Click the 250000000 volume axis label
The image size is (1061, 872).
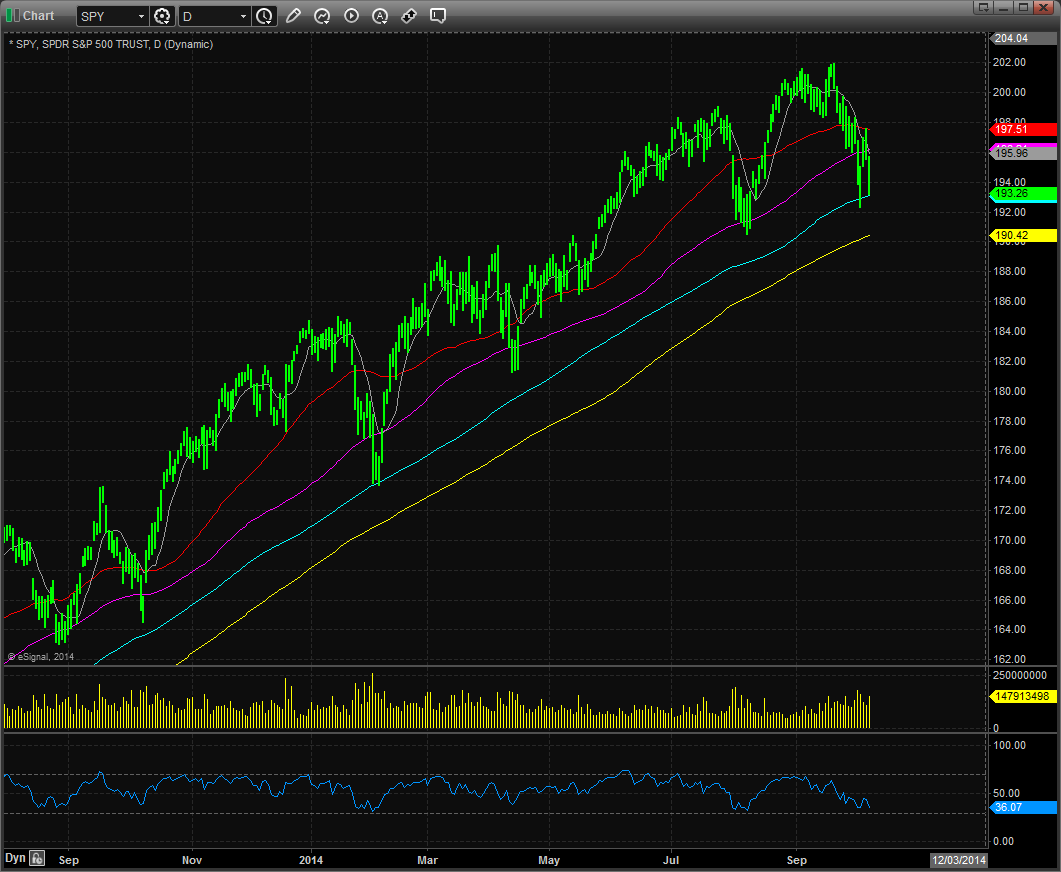point(1020,675)
